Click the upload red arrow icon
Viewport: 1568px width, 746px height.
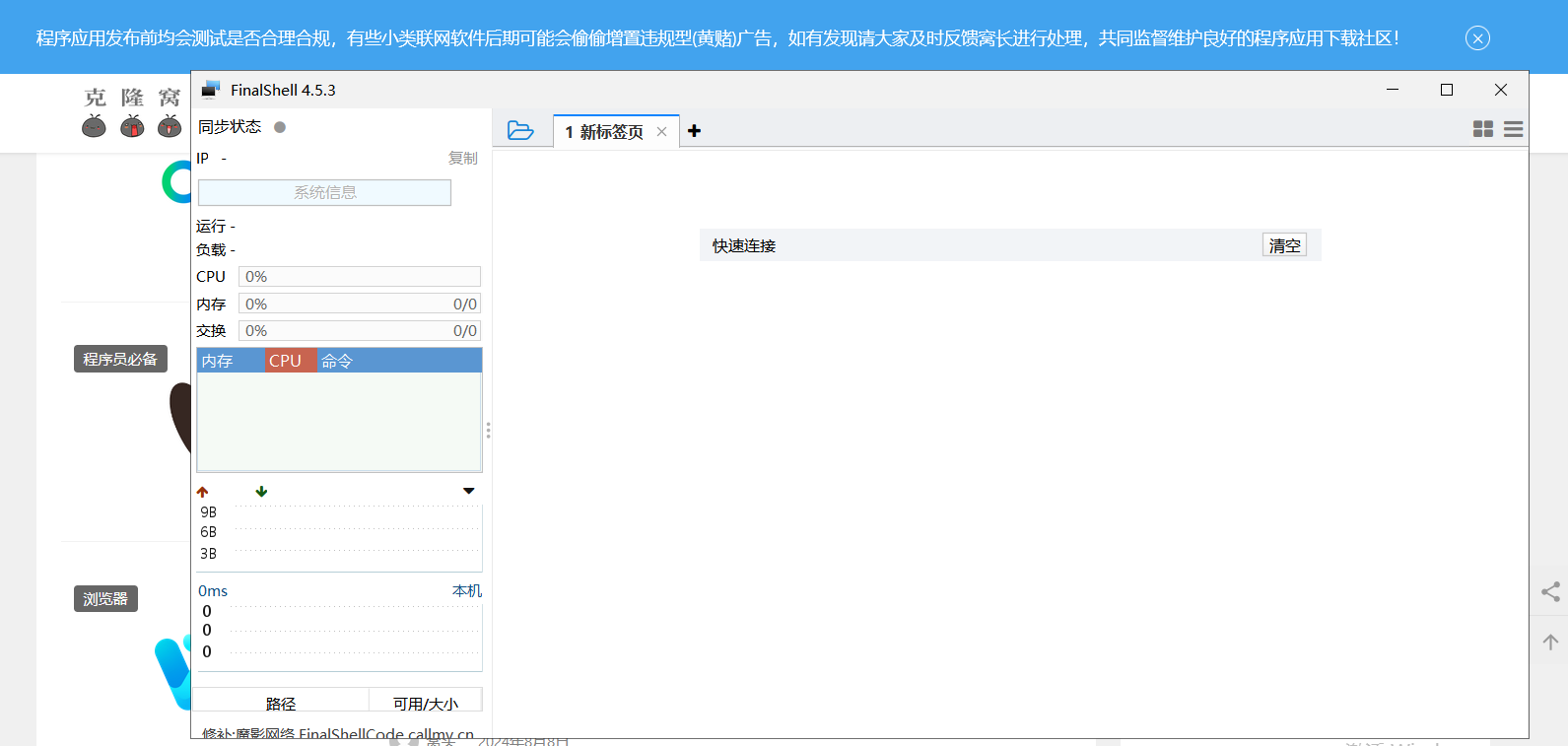point(203,492)
